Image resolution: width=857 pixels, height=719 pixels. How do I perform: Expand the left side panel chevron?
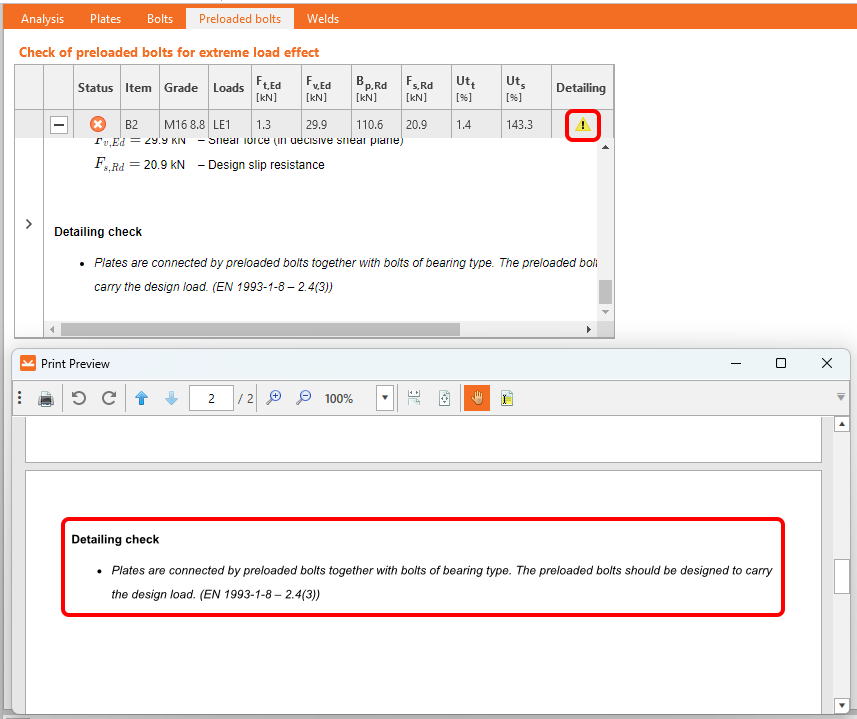pos(28,224)
